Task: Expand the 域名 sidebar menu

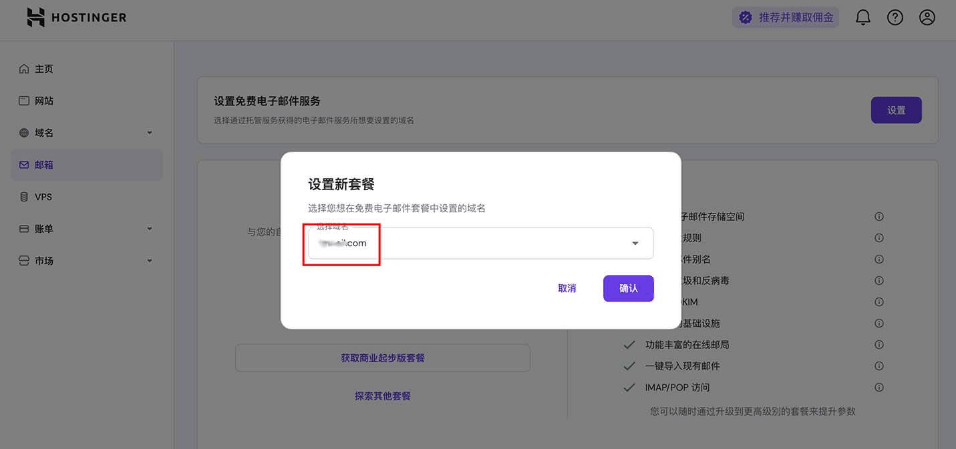Action: pyautogui.click(x=149, y=133)
